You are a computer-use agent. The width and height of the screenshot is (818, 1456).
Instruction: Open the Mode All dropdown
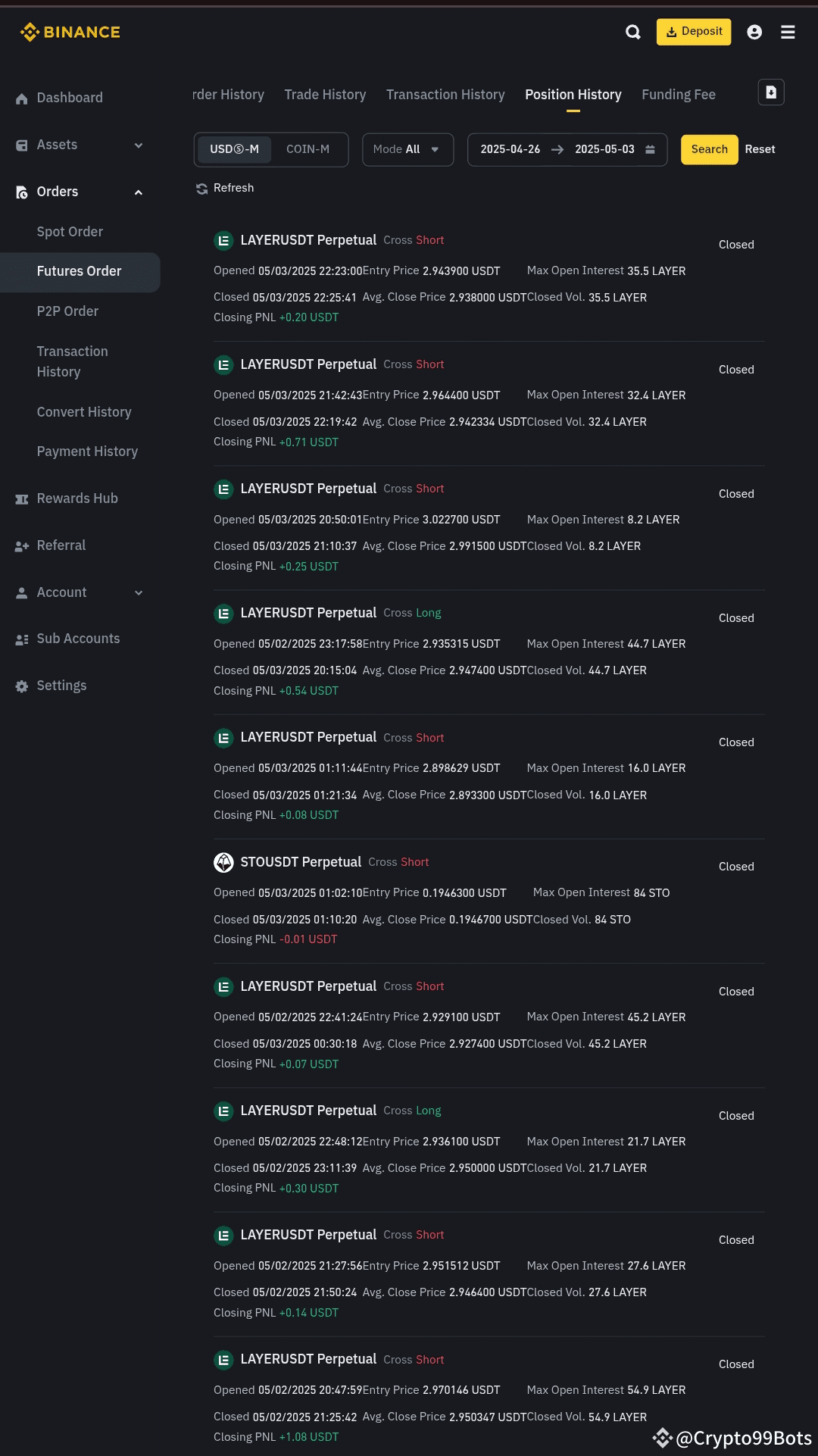click(407, 149)
